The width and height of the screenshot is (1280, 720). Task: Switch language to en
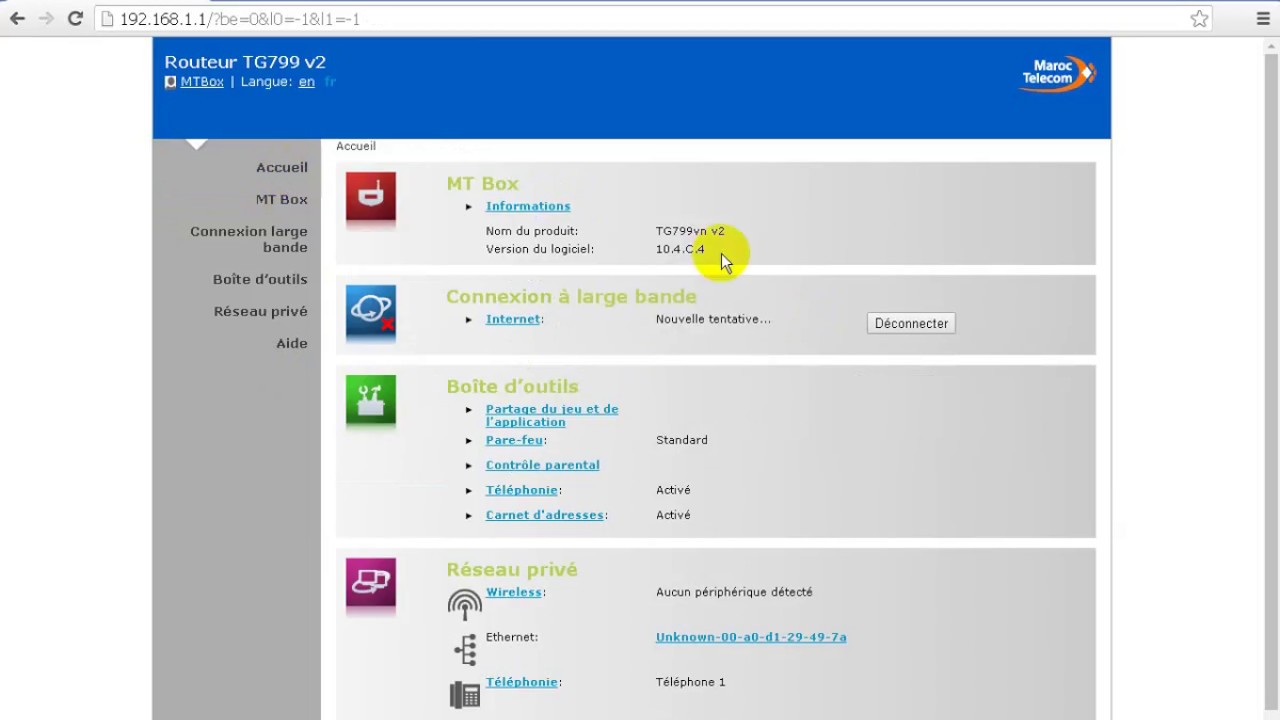[307, 82]
